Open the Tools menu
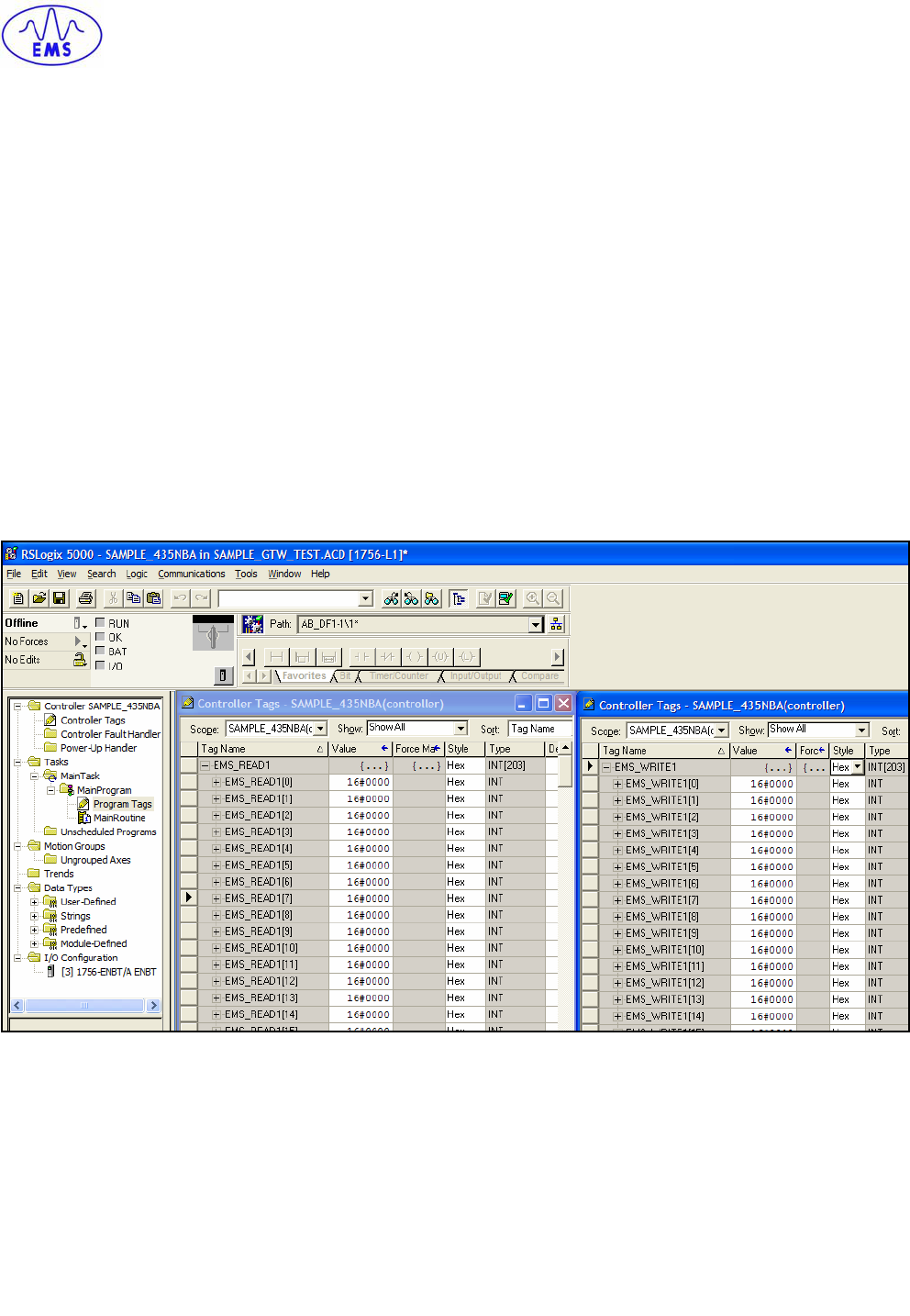This screenshot has width=910, height=1316. click(246, 574)
